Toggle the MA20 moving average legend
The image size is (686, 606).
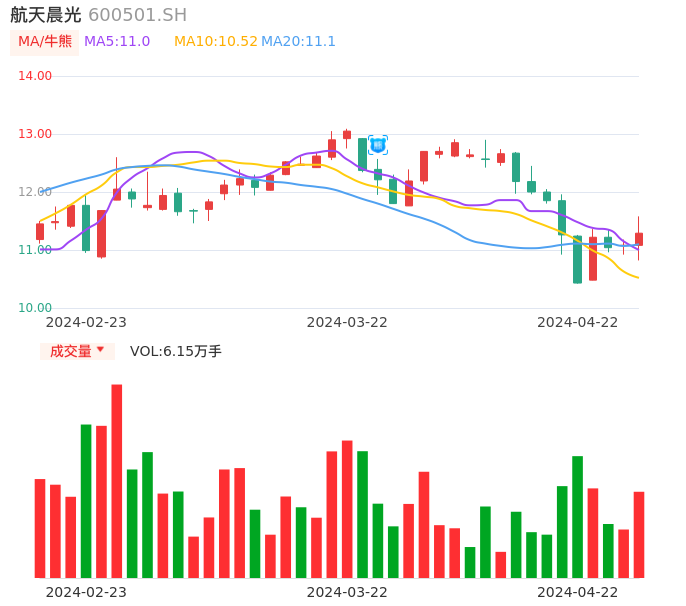[x=298, y=42]
